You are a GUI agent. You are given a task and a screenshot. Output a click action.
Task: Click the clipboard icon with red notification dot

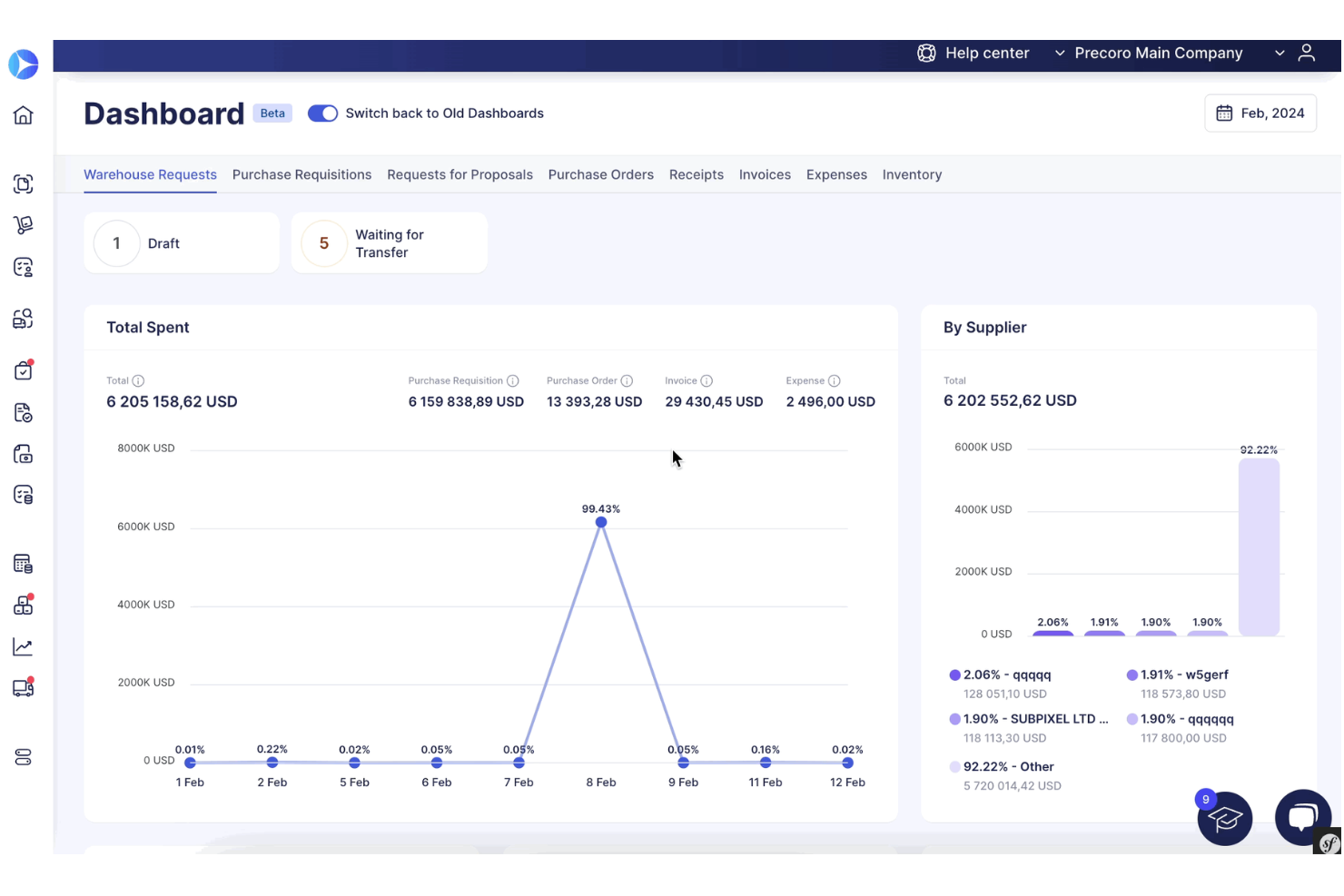pyautogui.click(x=24, y=369)
